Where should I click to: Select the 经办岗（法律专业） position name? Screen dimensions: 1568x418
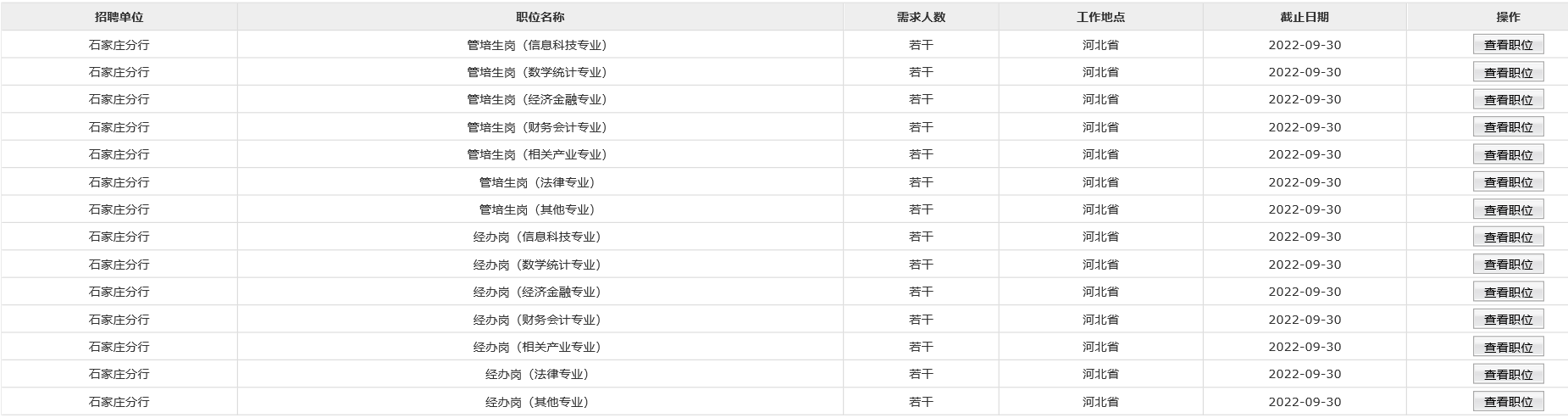pos(537,374)
